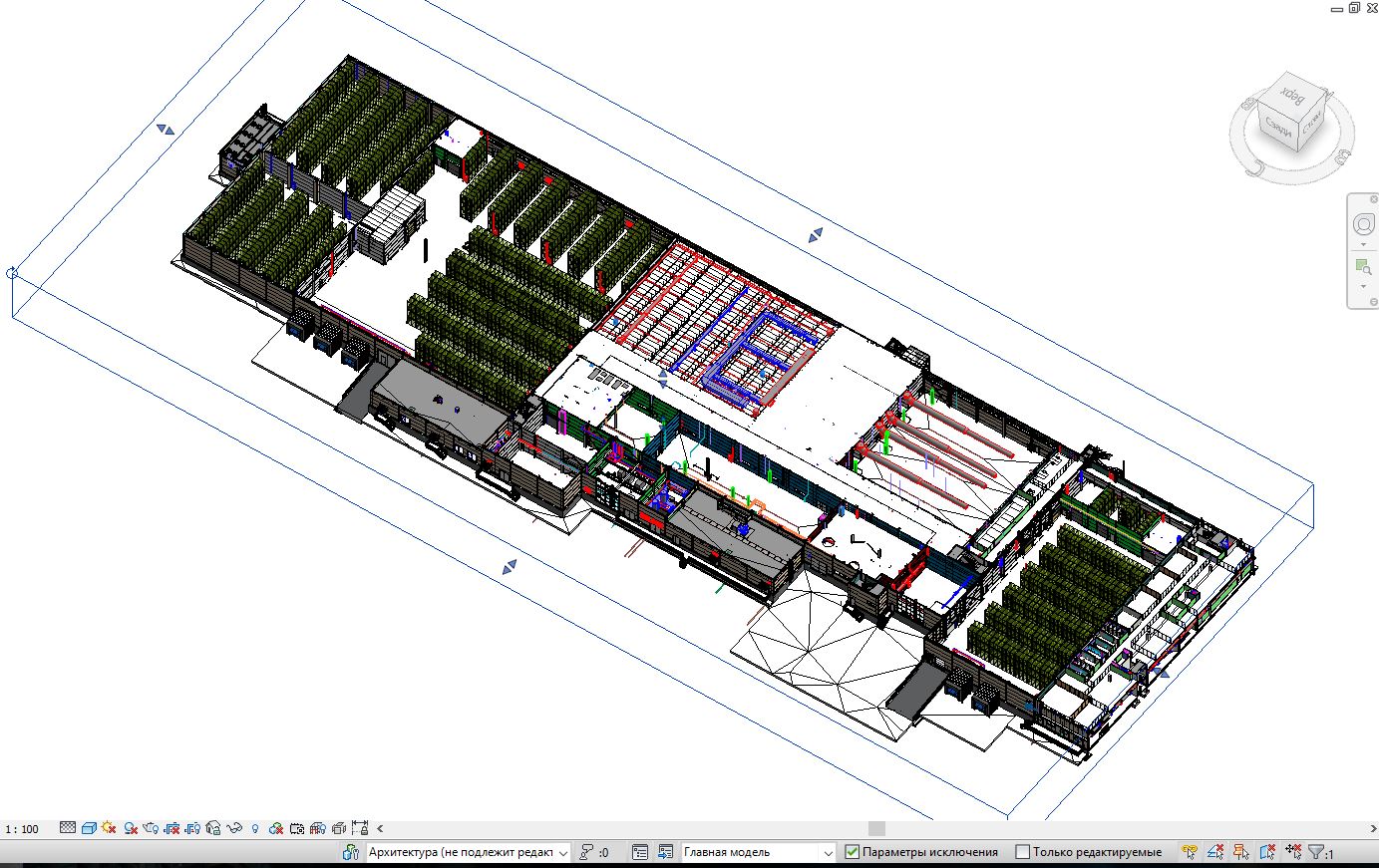1379x868 pixels.
Task: Click Temporary View Properties icon
Action: [x=297, y=828]
